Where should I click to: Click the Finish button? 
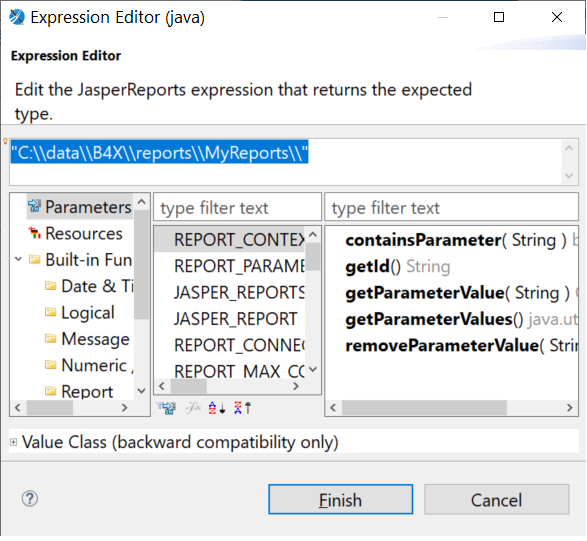click(x=340, y=499)
